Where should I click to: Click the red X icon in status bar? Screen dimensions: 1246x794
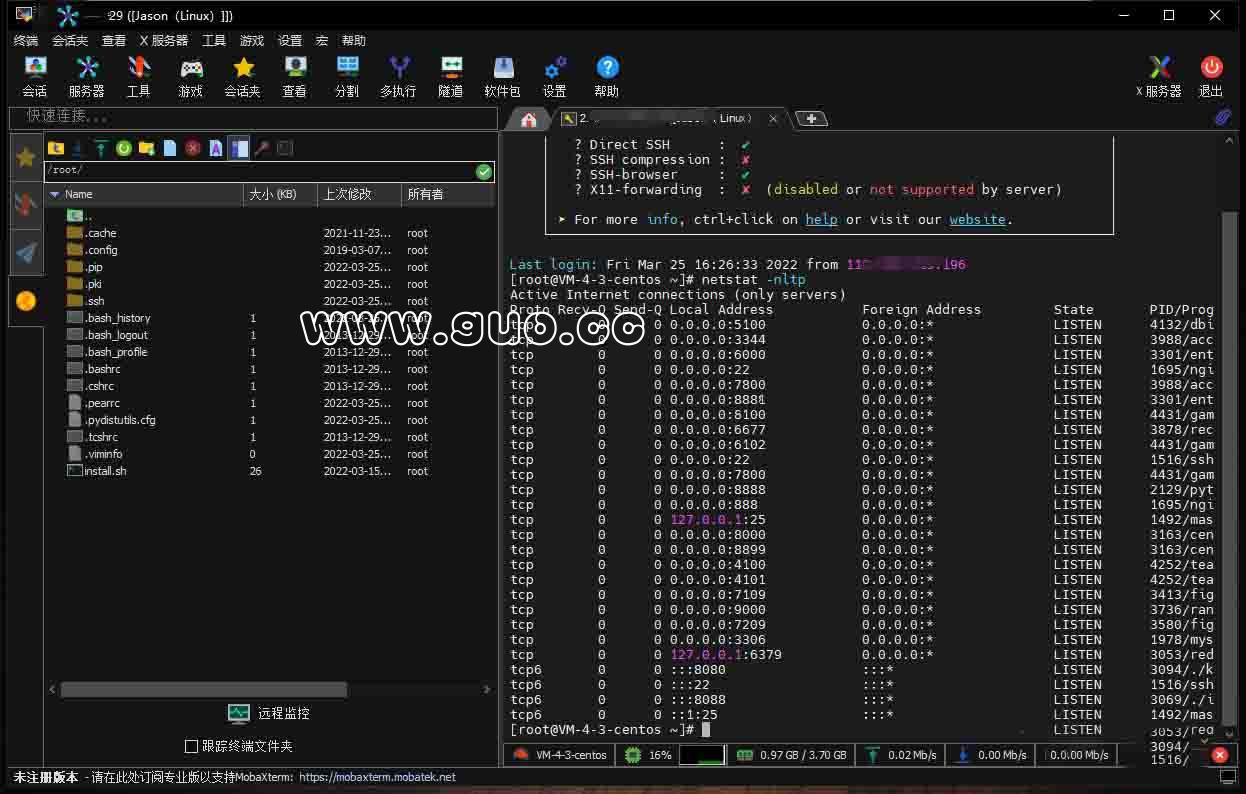[1221, 755]
